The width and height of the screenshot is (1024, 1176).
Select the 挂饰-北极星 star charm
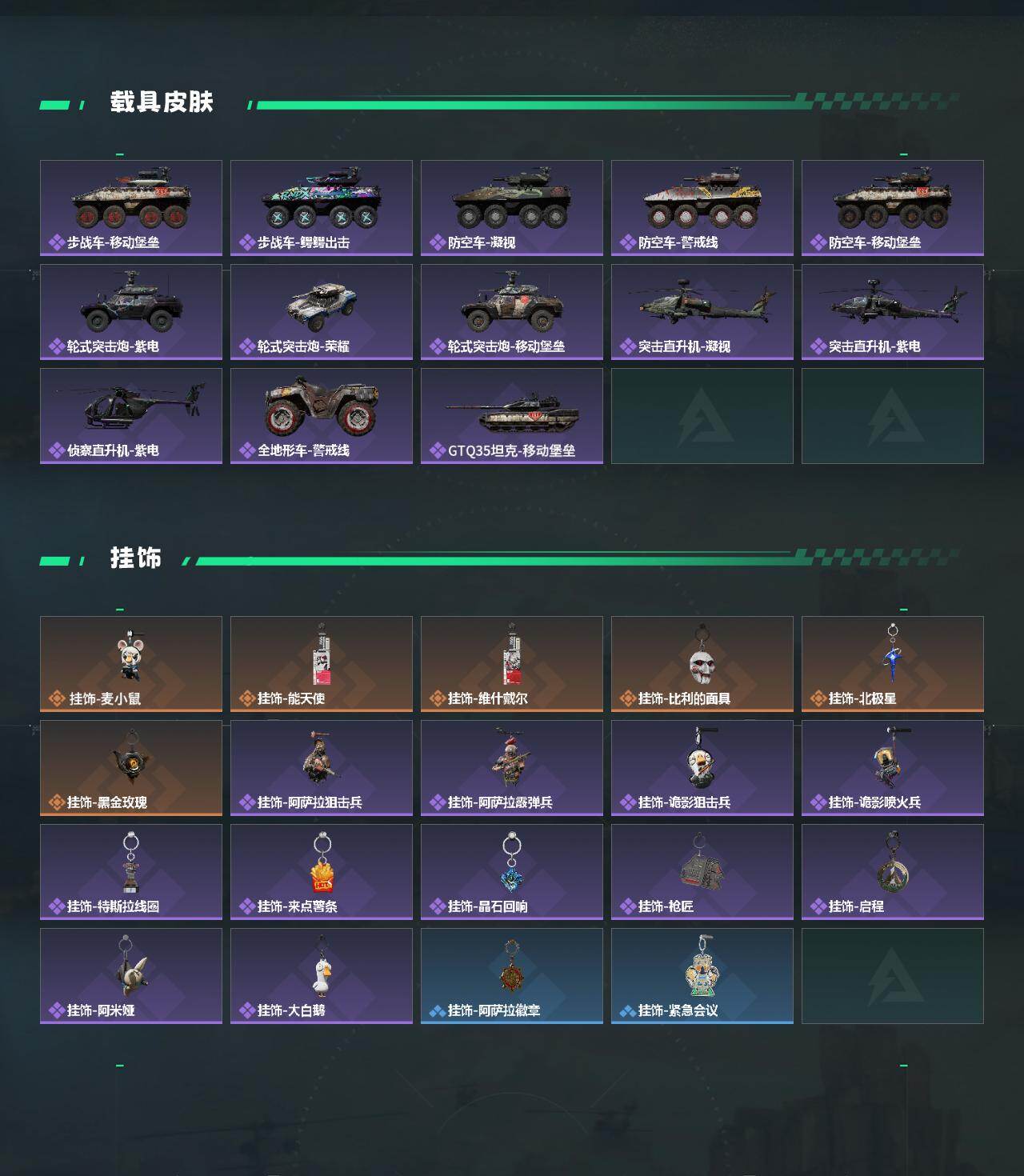coord(893,664)
